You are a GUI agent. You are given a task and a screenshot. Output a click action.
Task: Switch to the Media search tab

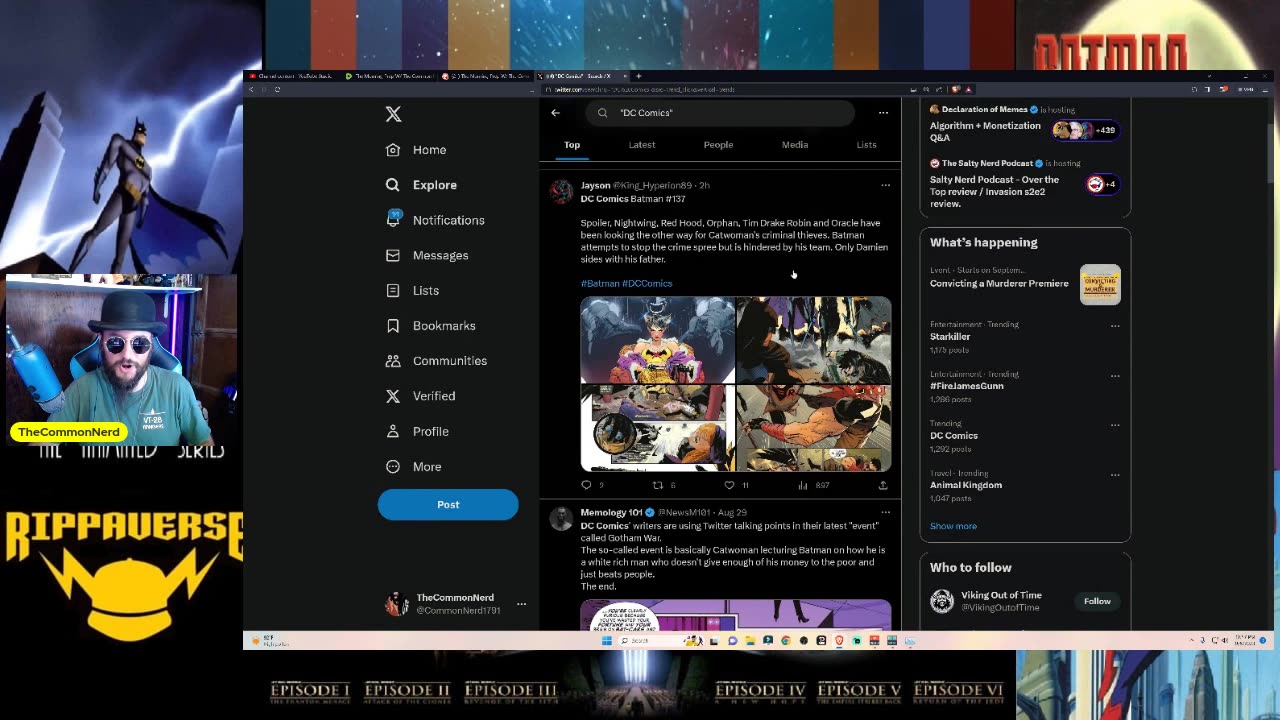point(795,145)
